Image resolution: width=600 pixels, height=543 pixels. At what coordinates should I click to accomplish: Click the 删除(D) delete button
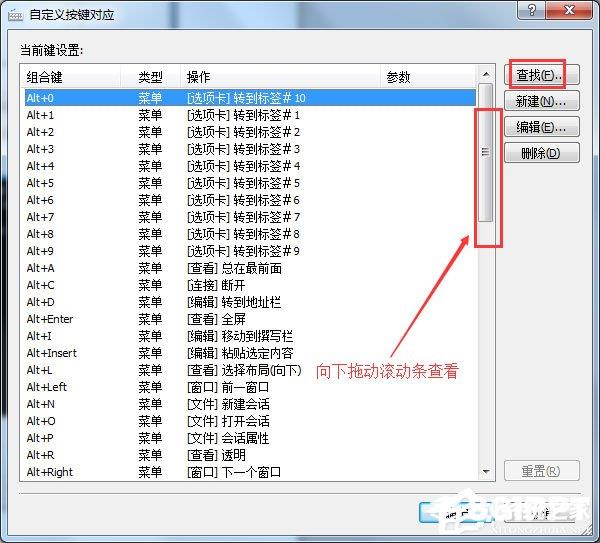pyautogui.click(x=541, y=153)
